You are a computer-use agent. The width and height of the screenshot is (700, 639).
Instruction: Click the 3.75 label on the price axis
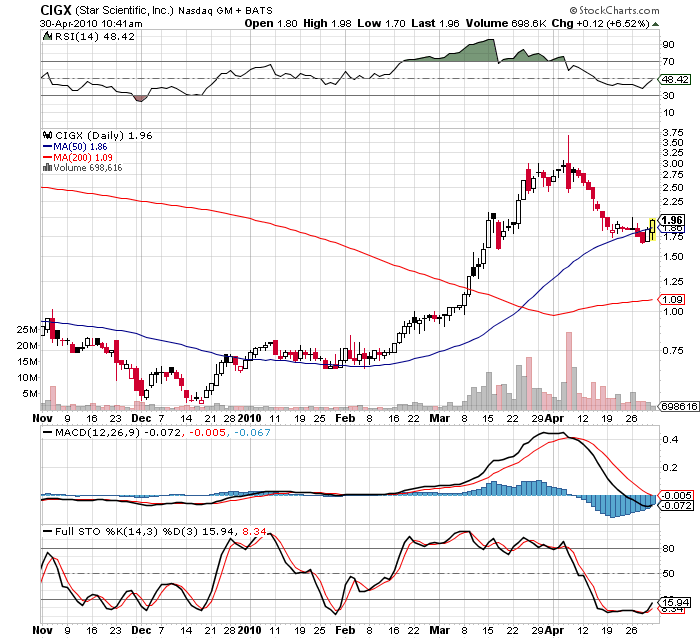click(x=673, y=133)
